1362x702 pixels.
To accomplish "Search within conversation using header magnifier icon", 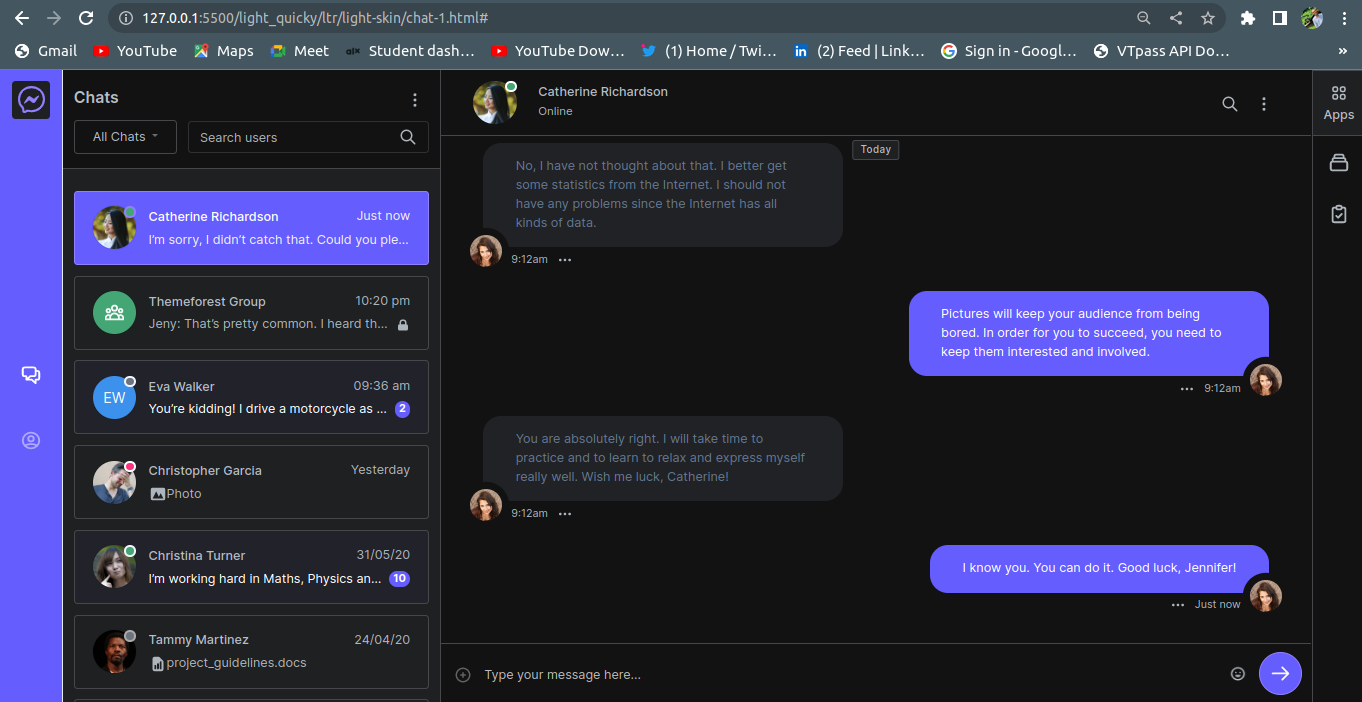I will click(x=1230, y=104).
